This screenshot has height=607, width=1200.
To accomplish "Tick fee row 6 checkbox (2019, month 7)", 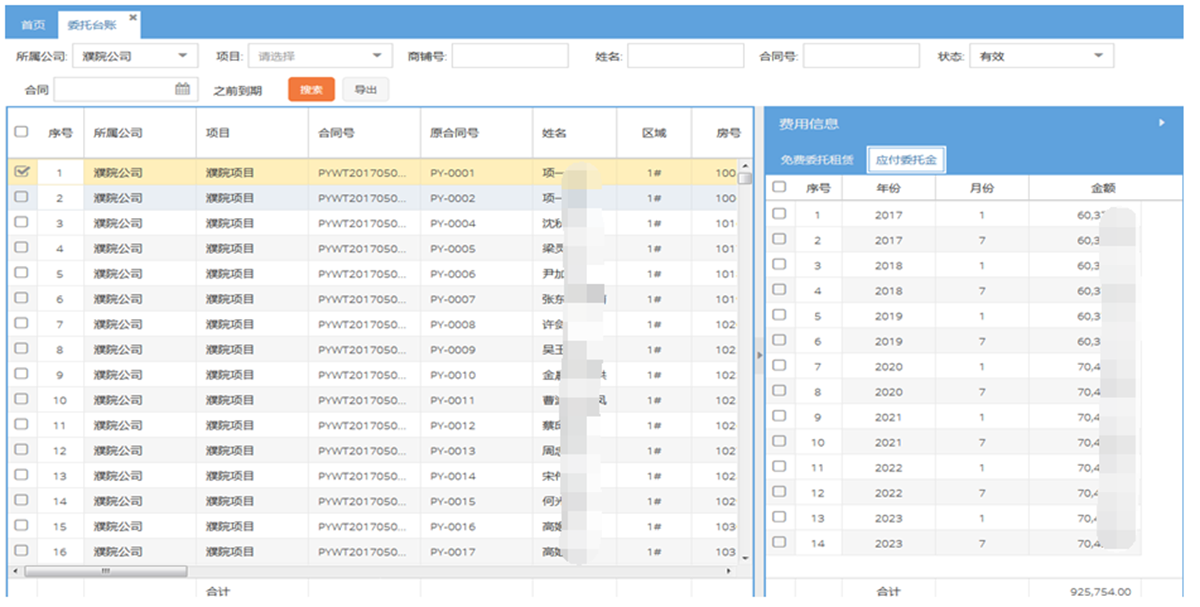I will [779, 340].
